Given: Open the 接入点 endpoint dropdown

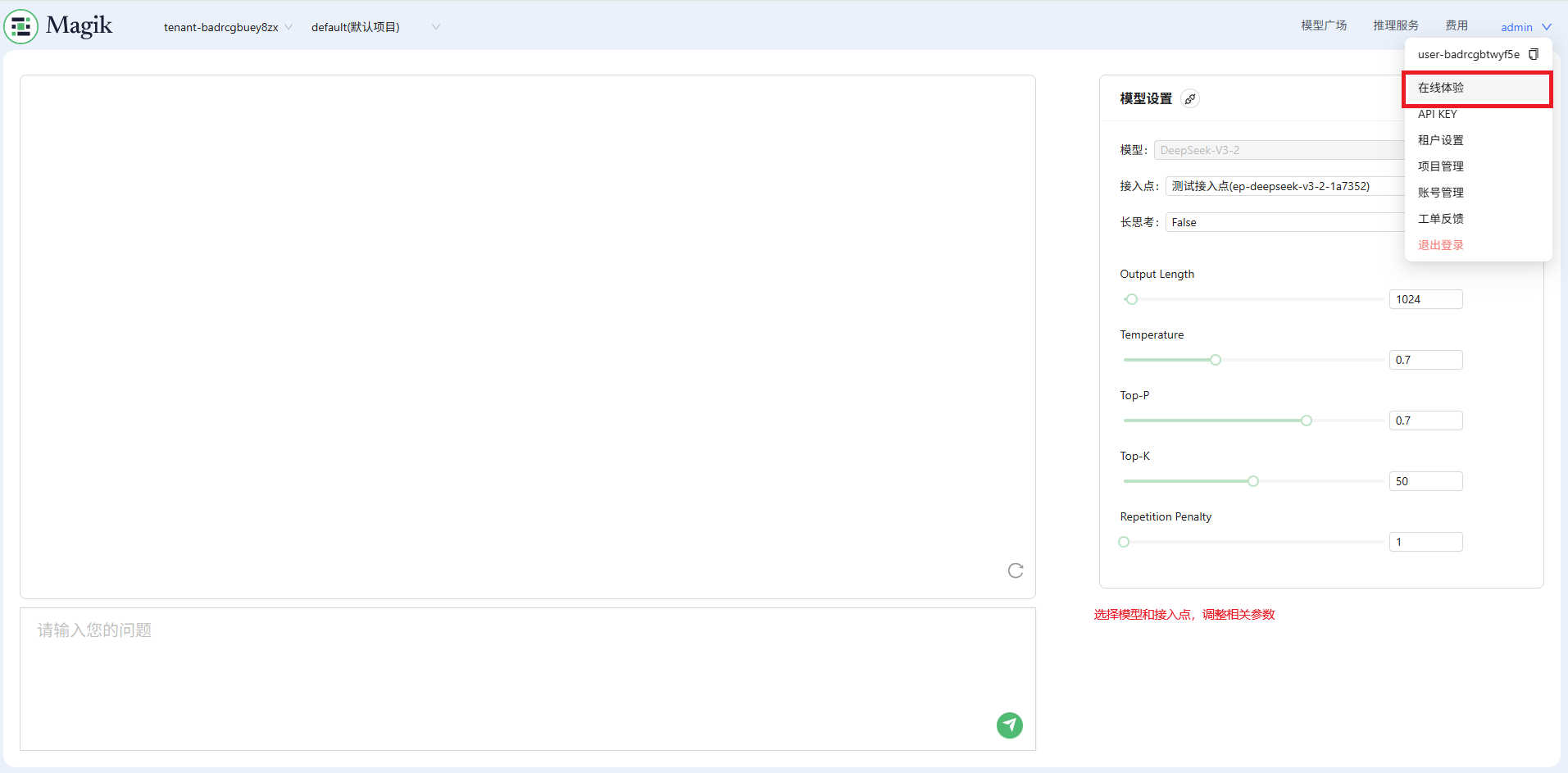Looking at the screenshot, I should (x=1283, y=186).
